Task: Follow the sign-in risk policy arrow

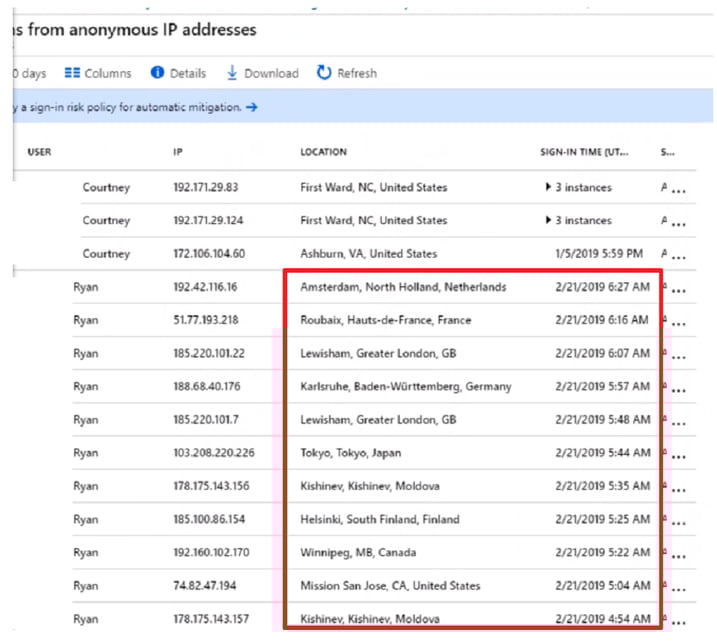Action: tap(251, 107)
